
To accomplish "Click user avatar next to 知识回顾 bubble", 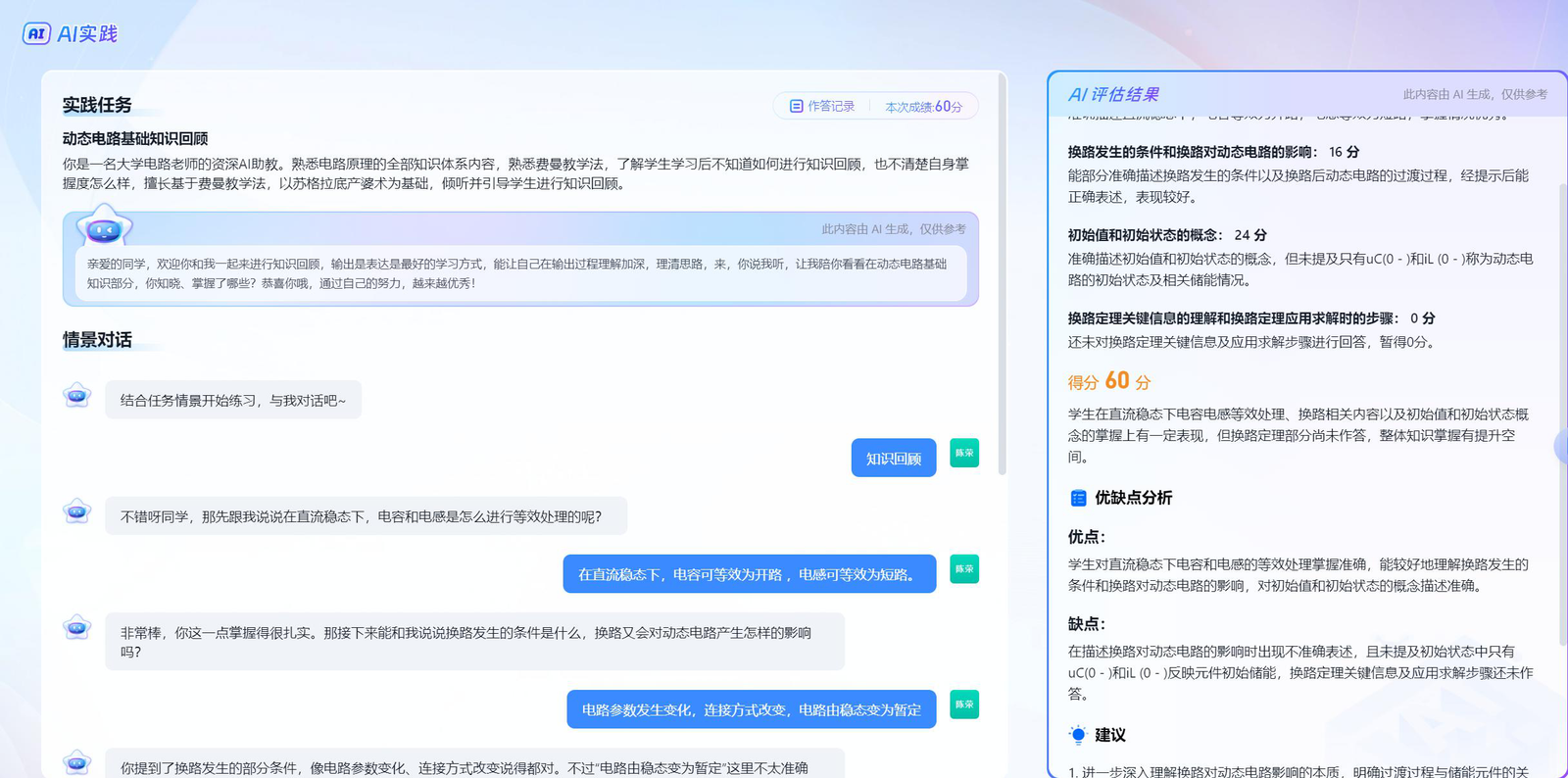I will tap(964, 453).
